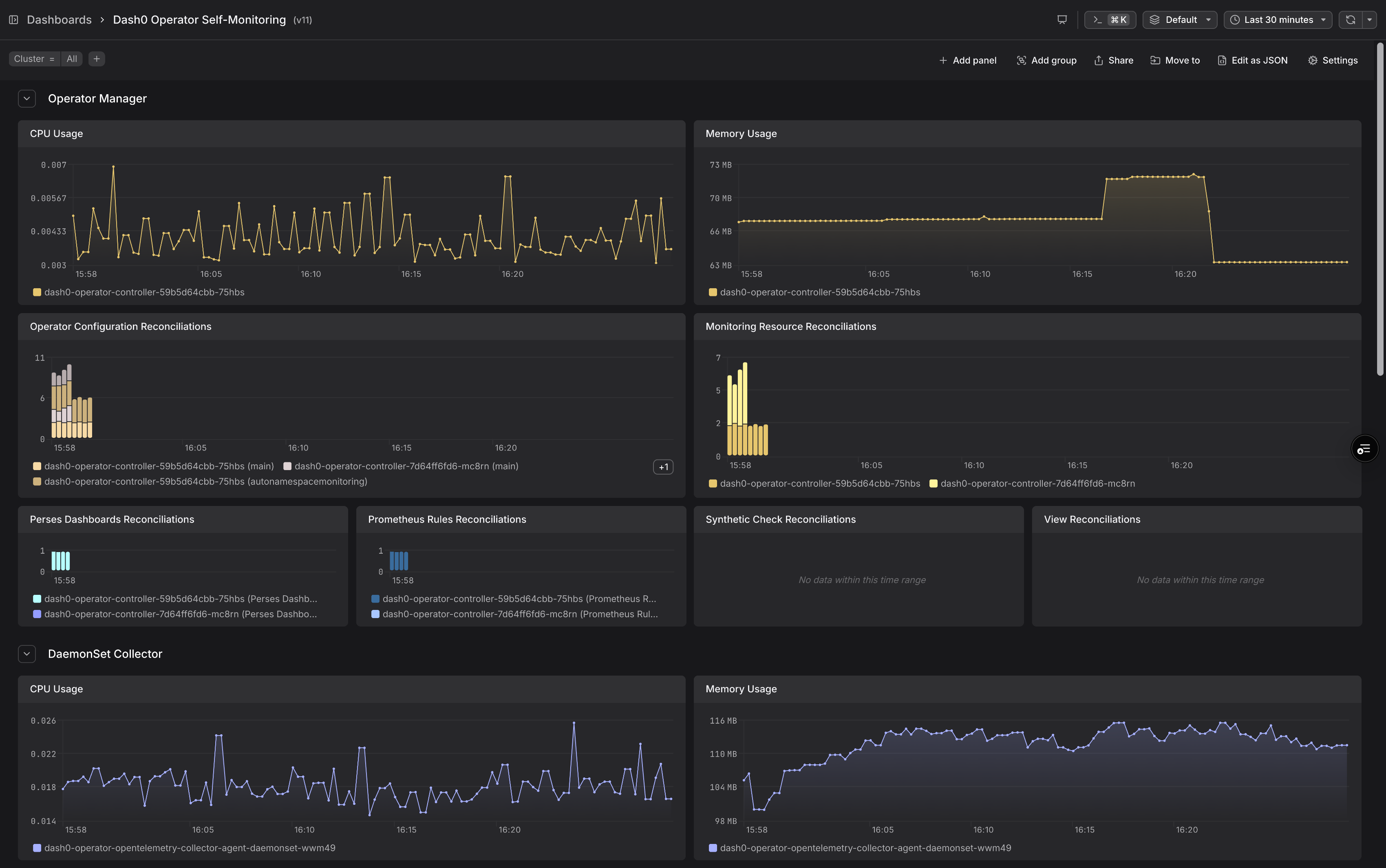
Task: Open the Default dataset dropdown
Action: click(x=1179, y=20)
